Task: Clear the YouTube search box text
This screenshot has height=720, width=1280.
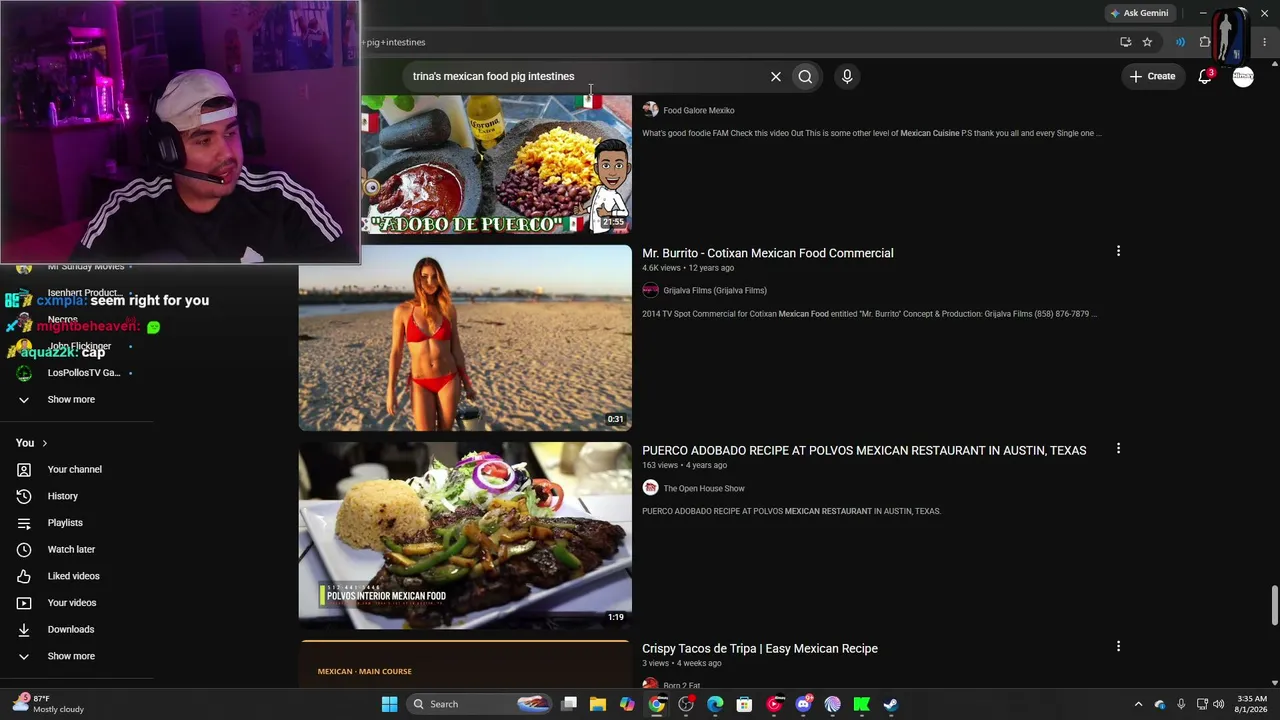Action: (775, 76)
